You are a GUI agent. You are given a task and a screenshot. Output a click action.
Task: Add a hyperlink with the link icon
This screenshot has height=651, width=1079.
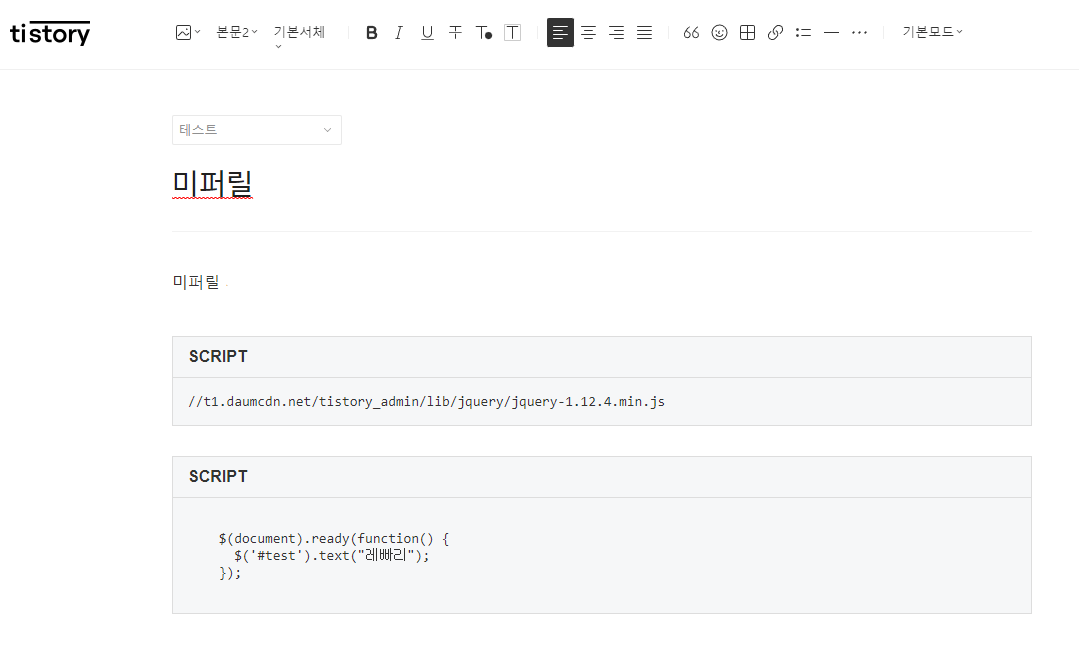pyautogui.click(x=775, y=32)
